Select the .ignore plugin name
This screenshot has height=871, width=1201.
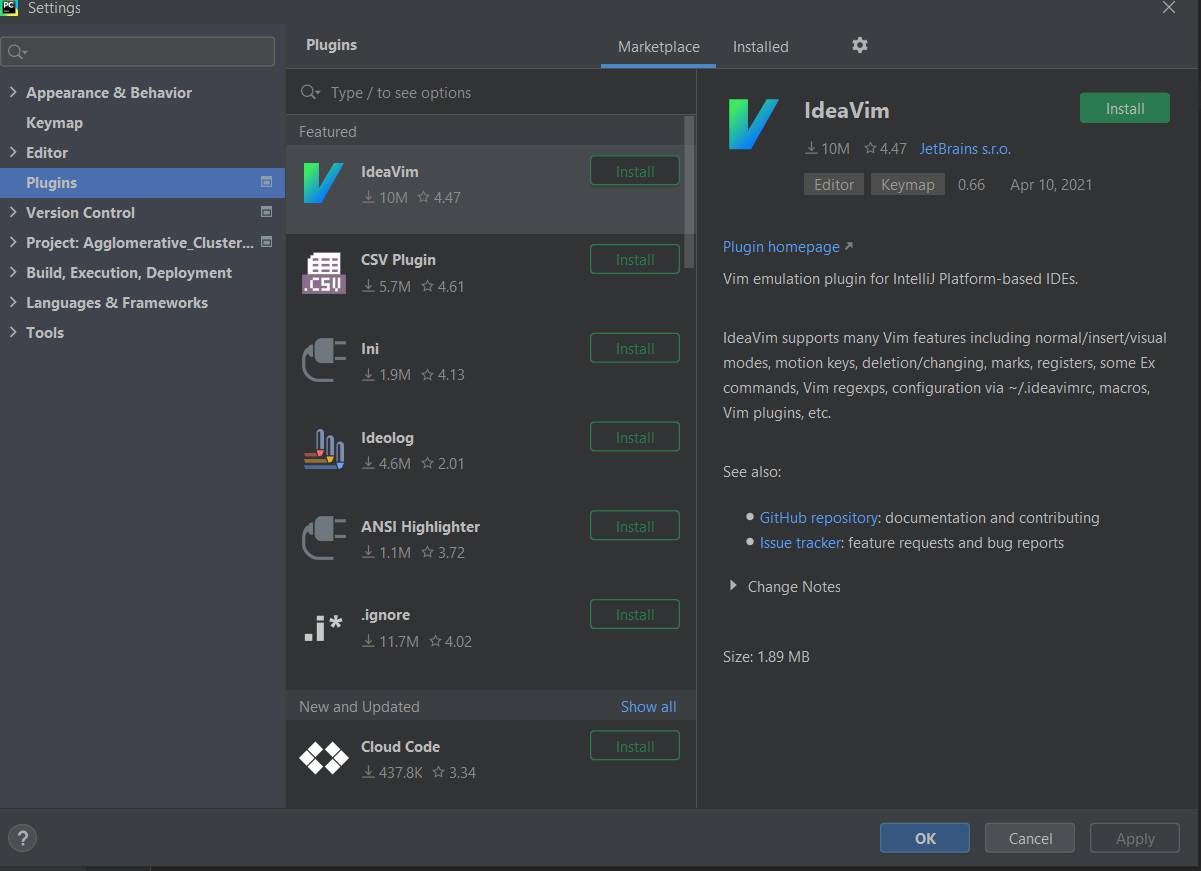pyautogui.click(x=385, y=614)
